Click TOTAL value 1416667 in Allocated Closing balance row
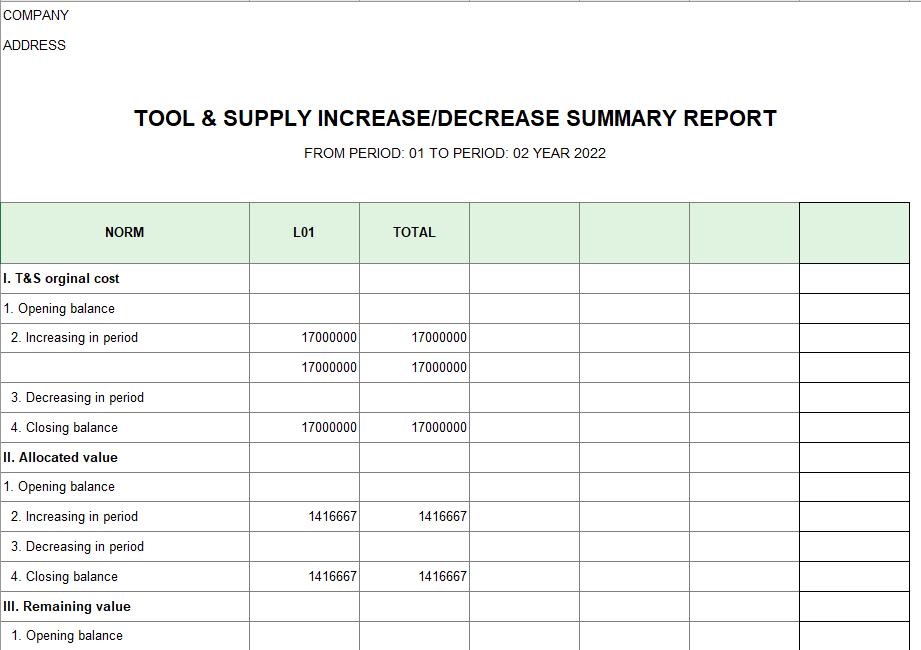 pos(442,576)
